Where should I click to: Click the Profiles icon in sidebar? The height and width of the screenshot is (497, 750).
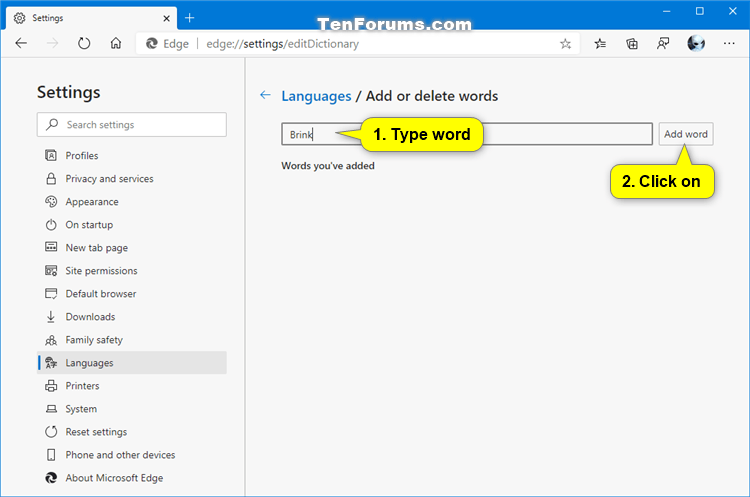[51, 155]
